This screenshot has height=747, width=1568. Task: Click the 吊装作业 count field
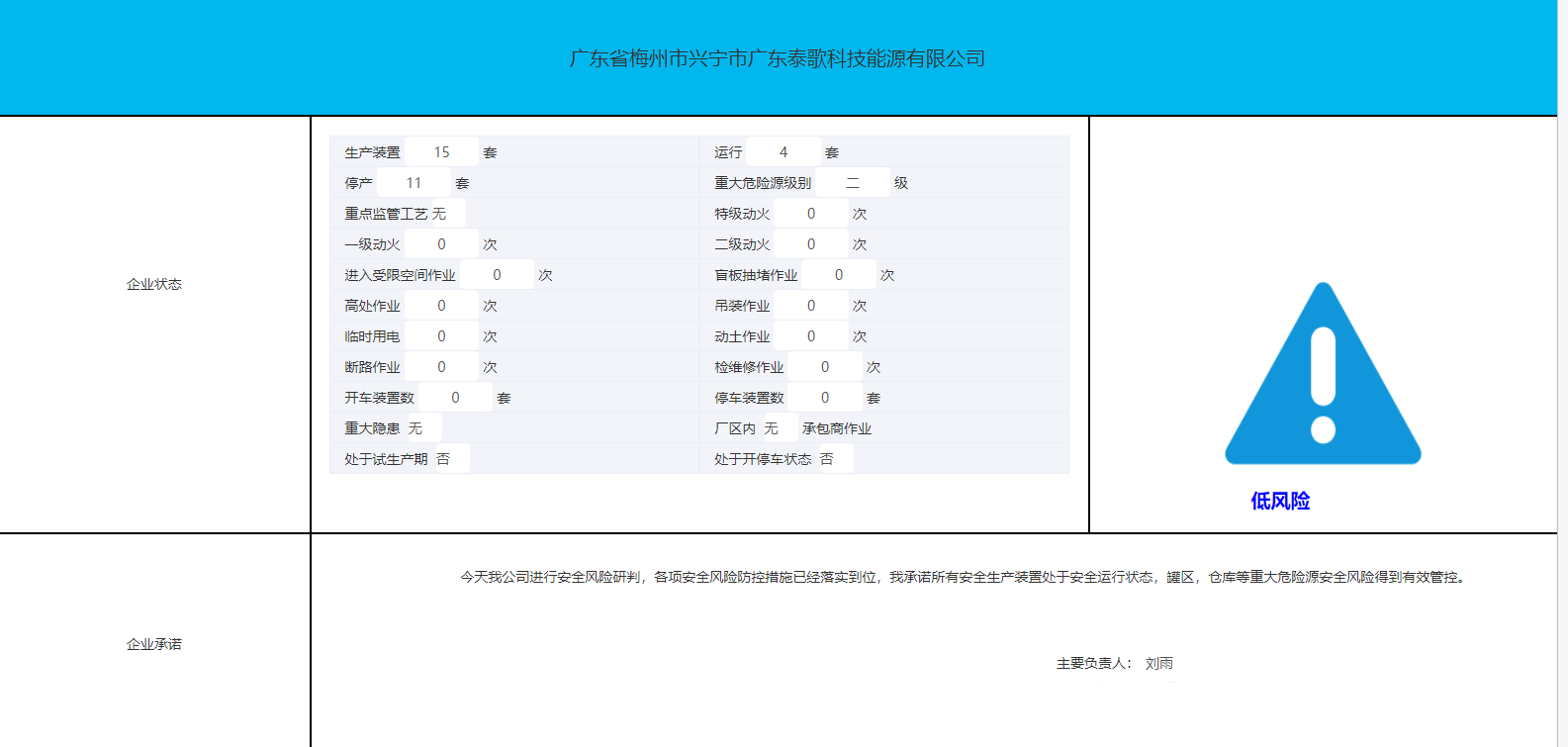pyautogui.click(x=811, y=306)
